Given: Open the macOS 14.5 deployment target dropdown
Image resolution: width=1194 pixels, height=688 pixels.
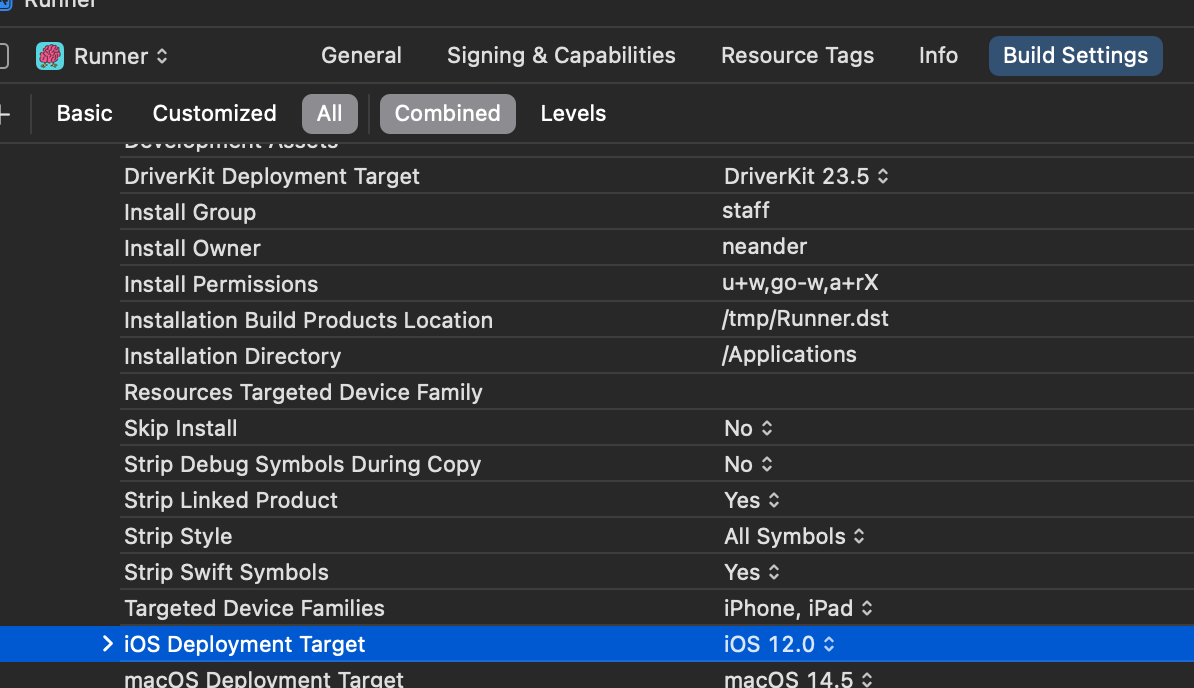Looking at the screenshot, I should pos(798,679).
